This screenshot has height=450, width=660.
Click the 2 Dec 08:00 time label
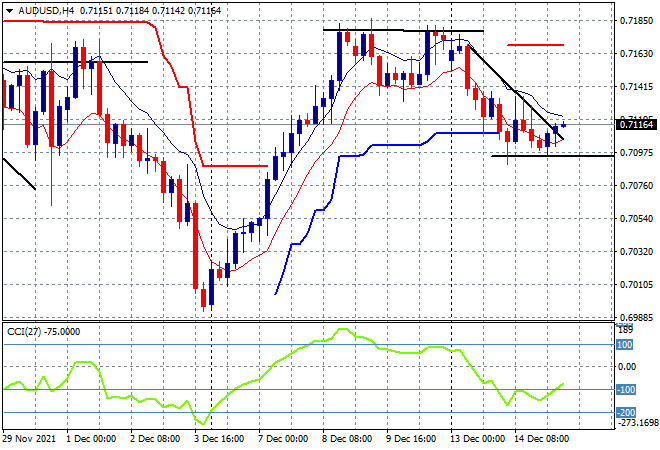coord(154,439)
